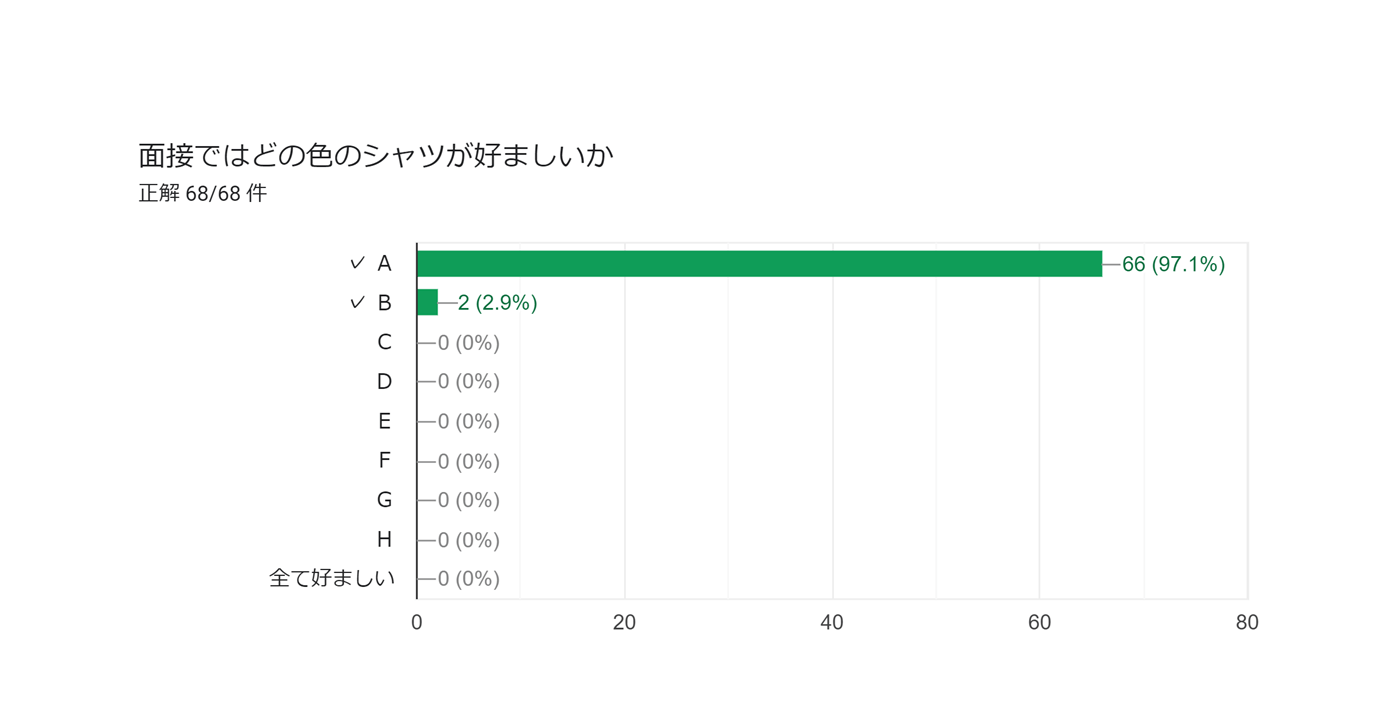
Task: Click the category label D
Action: click(384, 381)
